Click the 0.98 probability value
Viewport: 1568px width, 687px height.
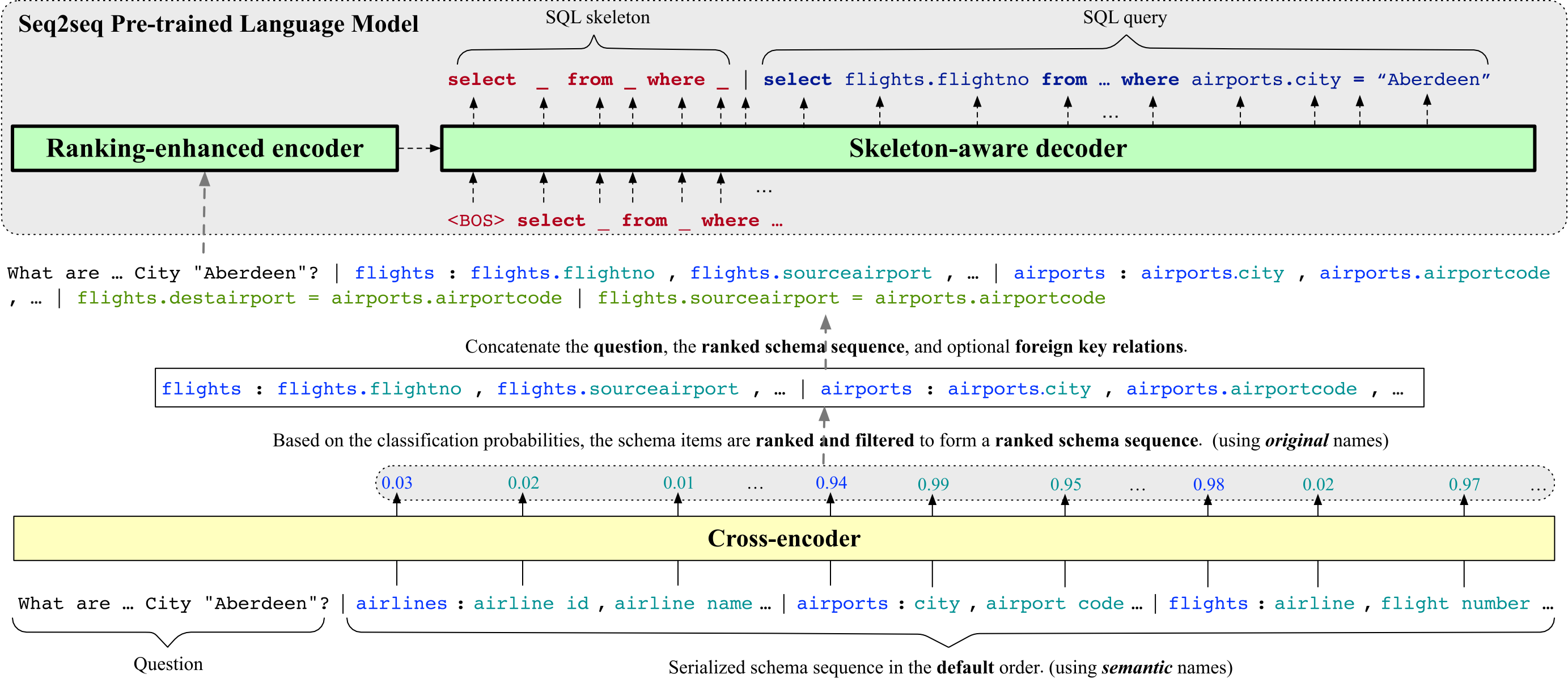[1208, 485]
